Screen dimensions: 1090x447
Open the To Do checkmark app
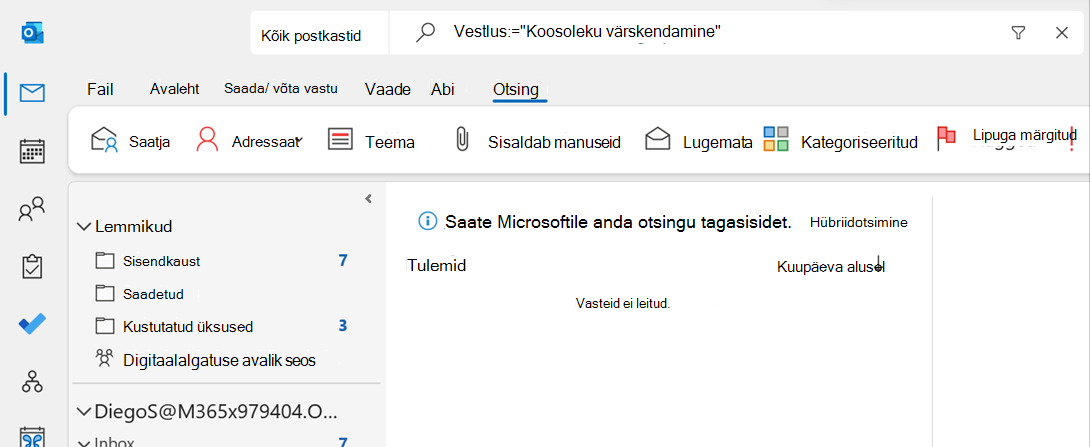pyautogui.click(x=32, y=323)
